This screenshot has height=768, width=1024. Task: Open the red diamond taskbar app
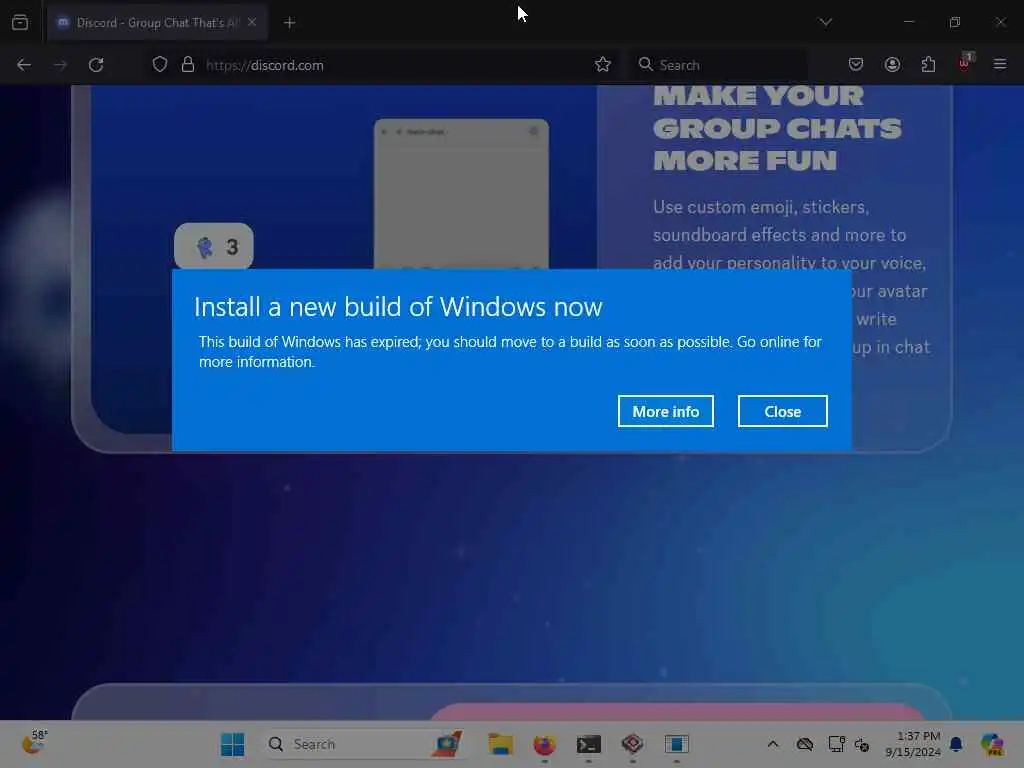(x=632, y=744)
